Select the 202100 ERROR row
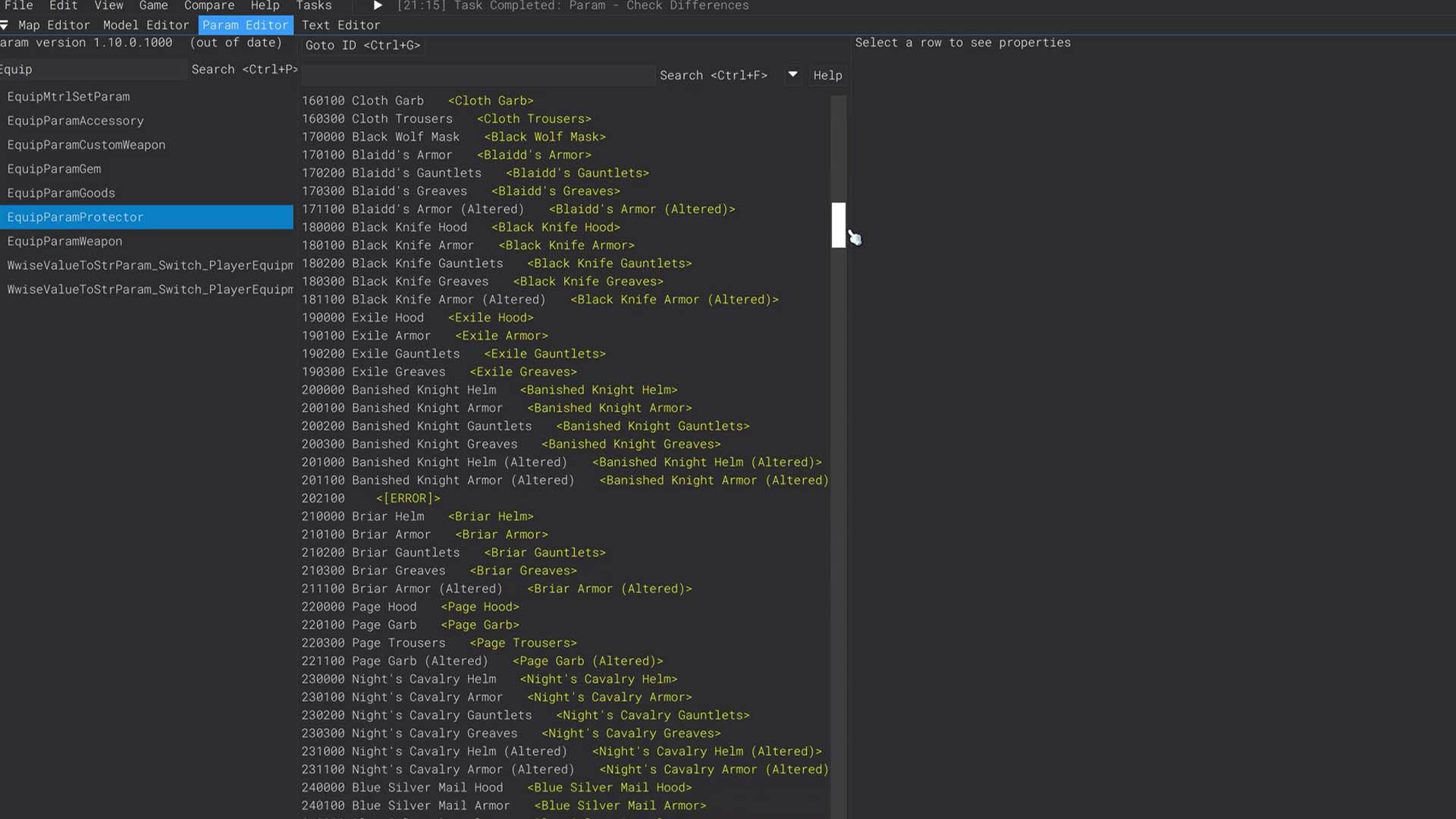This screenshot has width=1456, height=819. 371,498
